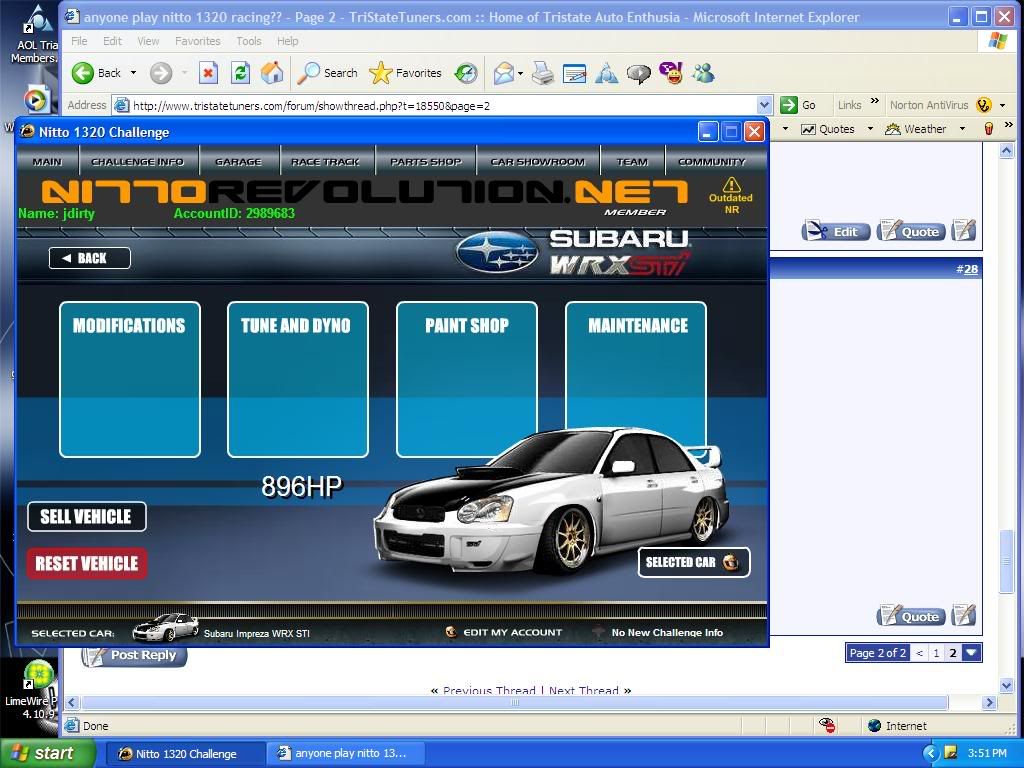Click the SELECTED CAR button

click(x=694, y=562)
